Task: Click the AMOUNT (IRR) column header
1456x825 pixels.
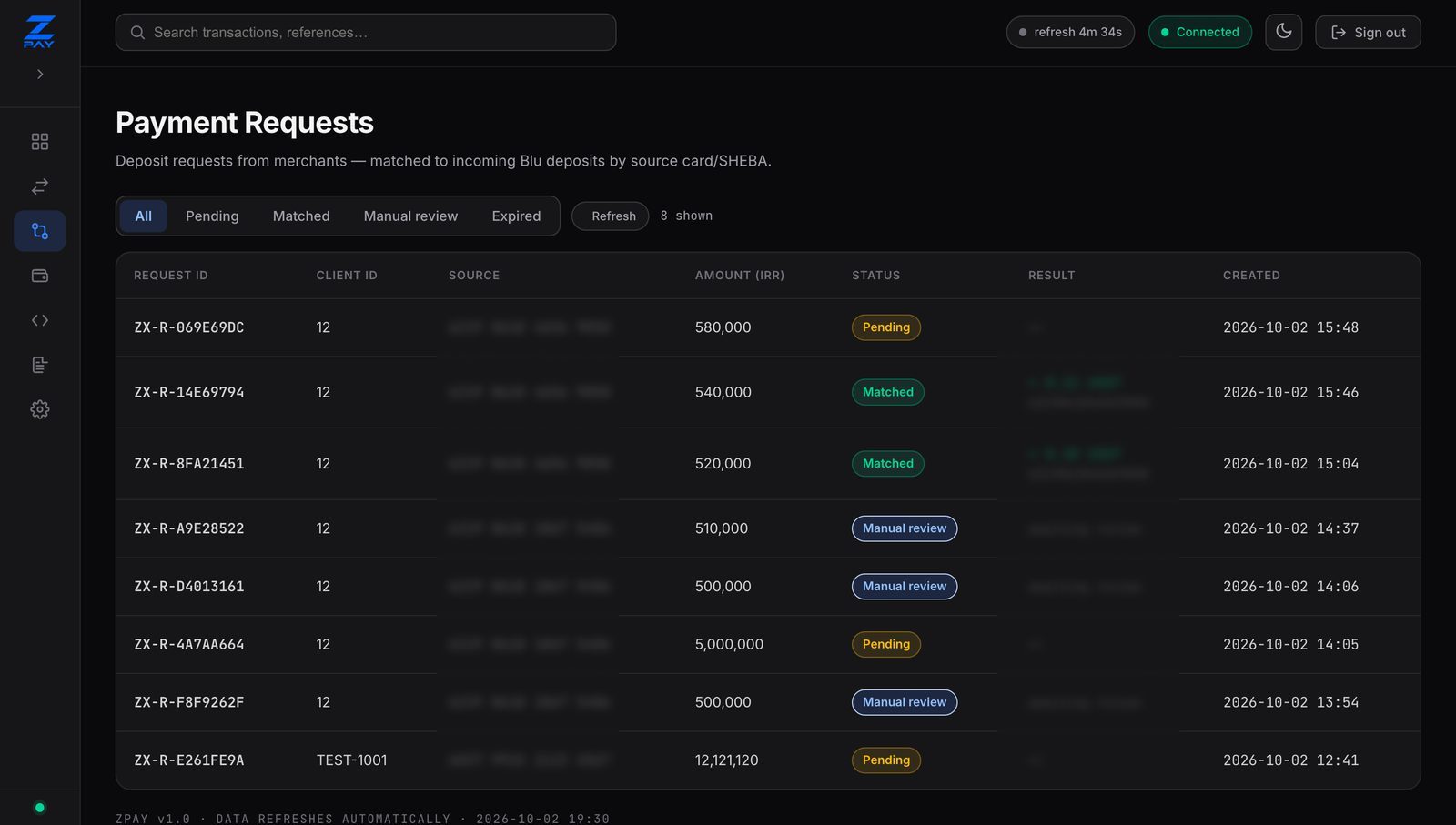Action: 740,276
